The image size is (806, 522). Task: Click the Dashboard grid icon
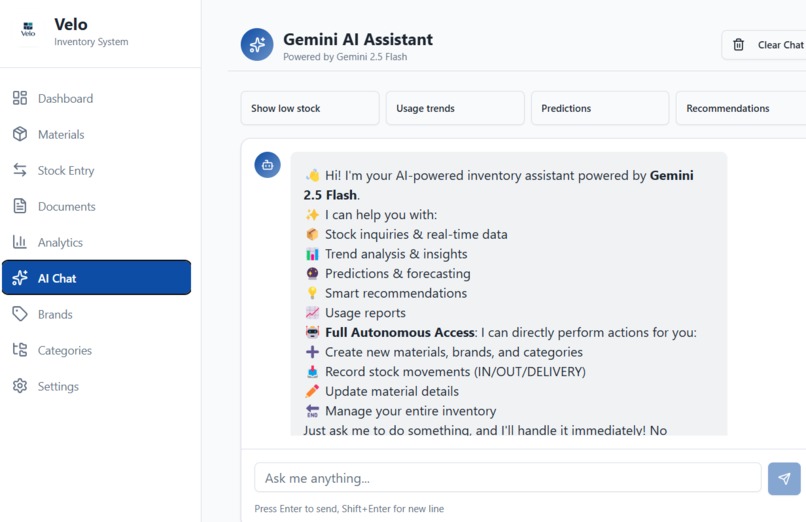[20, 98]
